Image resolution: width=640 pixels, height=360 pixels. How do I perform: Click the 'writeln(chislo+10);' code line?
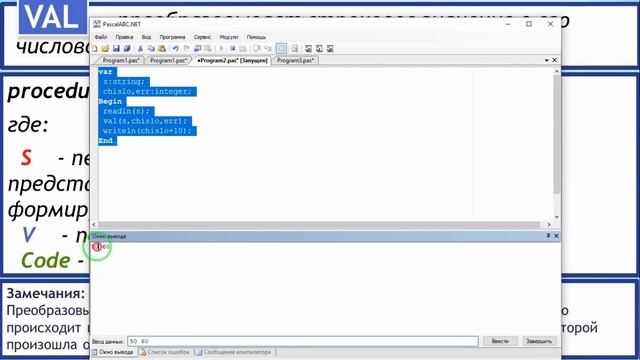(147, 131)
